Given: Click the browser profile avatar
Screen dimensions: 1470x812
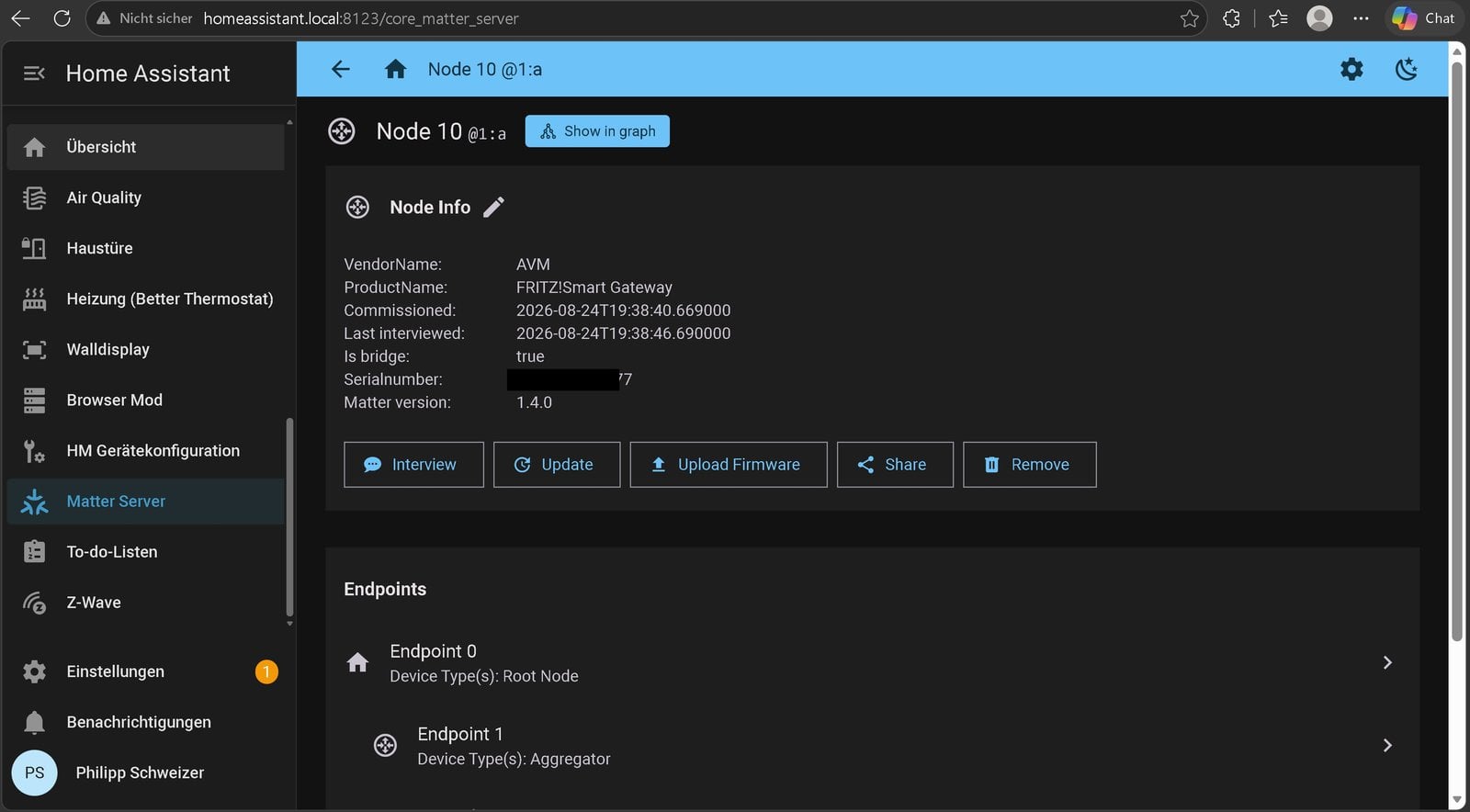Looking at the screenshot, I should [x=1319, y=18].
